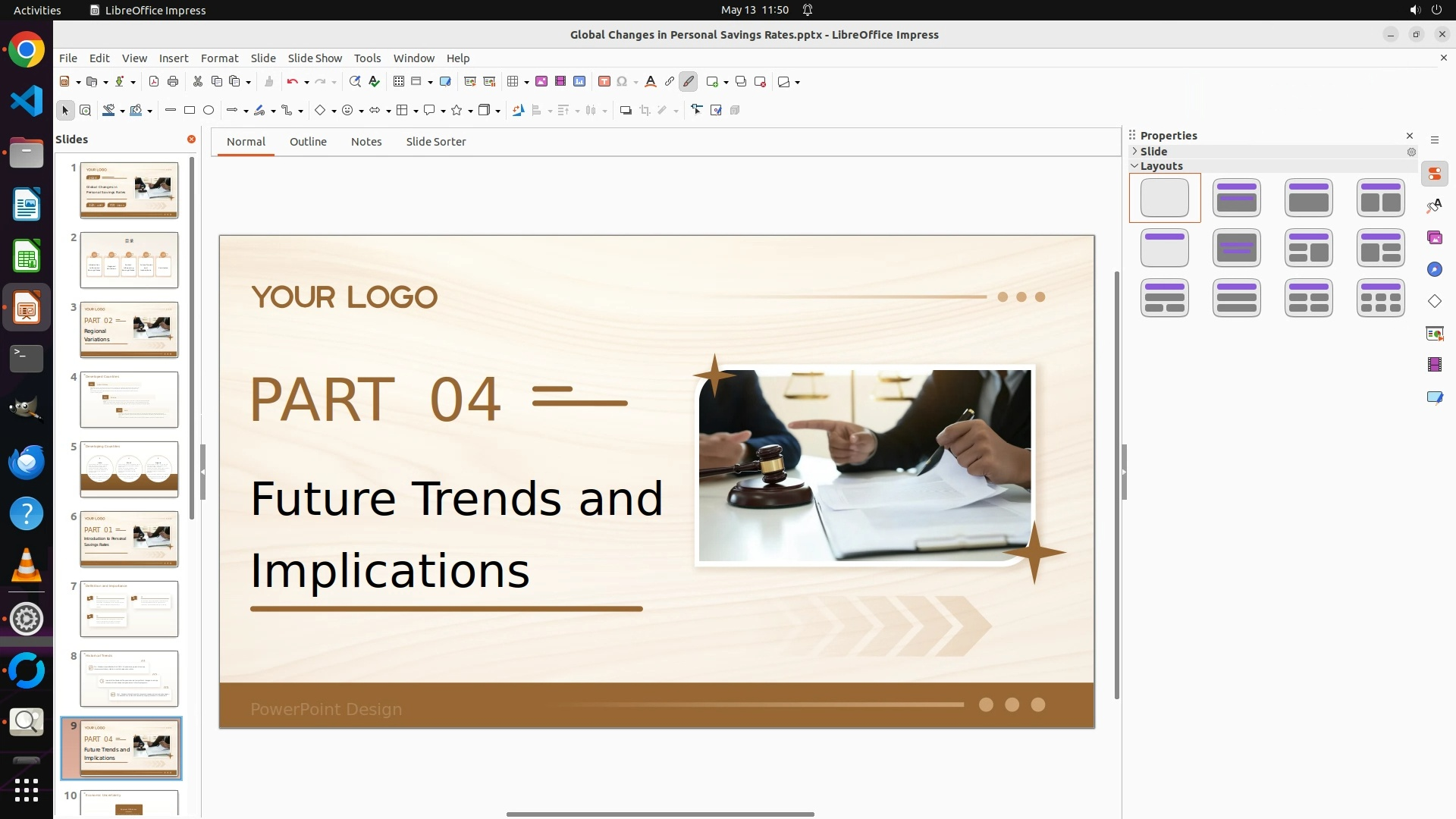
Task: Click the Insert Image icon
Action: [x=541, y=82]
